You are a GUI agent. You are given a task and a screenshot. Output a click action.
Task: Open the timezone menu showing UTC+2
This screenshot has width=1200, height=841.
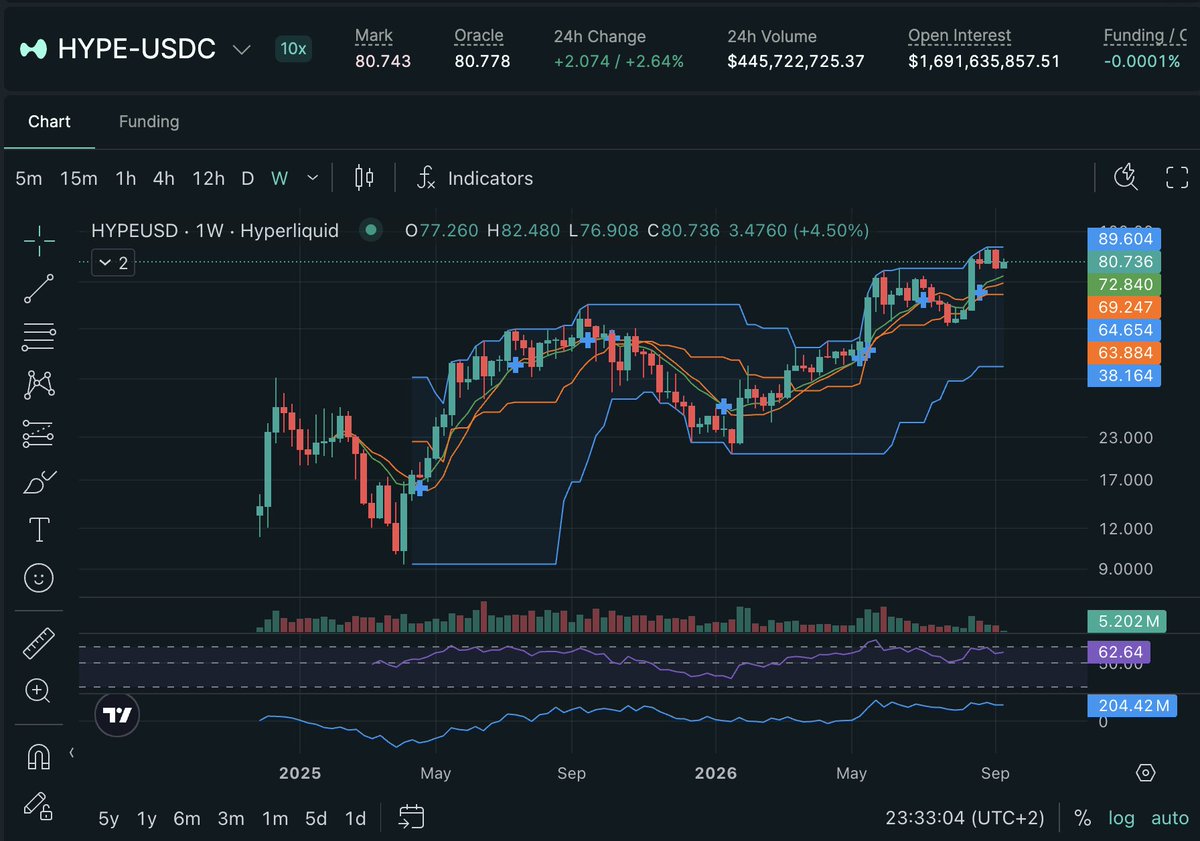[x=965, y=818]
